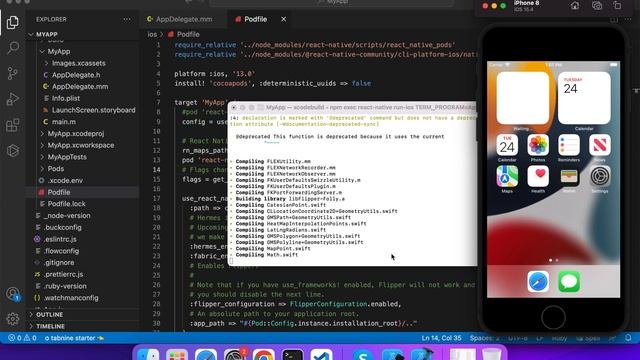Screen dimensions: 640x360
Task: Click simulator Rotate icon
Action: [x=617, y=6]
